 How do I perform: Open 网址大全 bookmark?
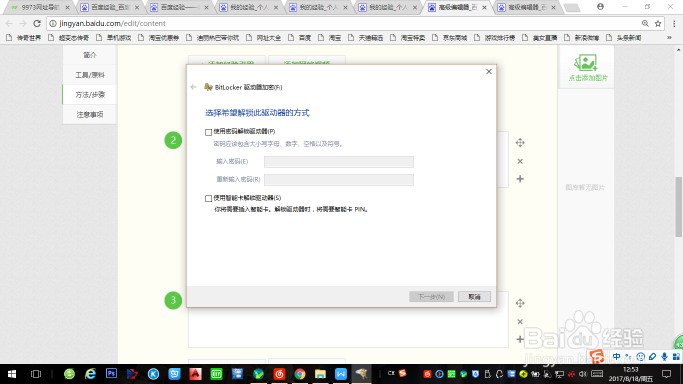264,38
